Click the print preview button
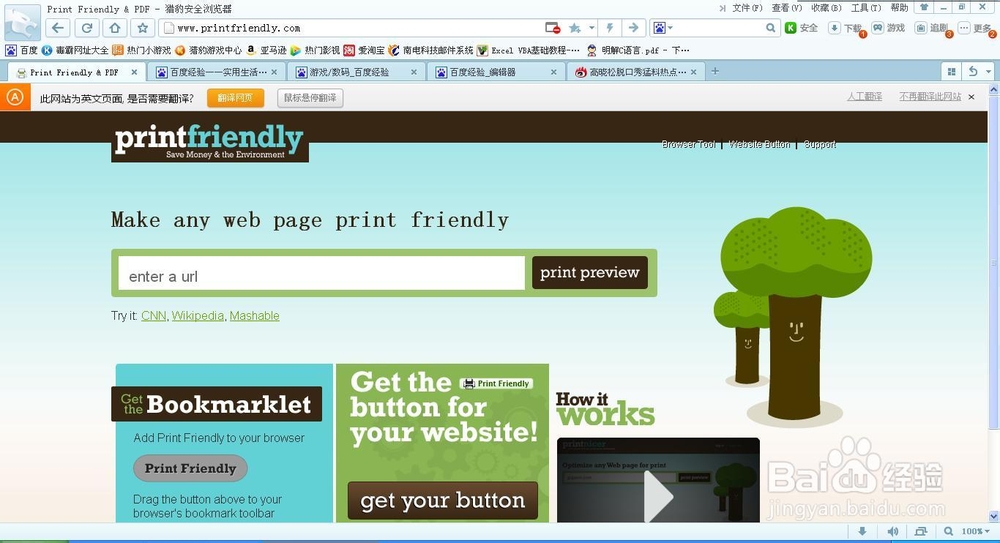The width and height of the screenshot is (1000, 543). (x=590, y=272)
